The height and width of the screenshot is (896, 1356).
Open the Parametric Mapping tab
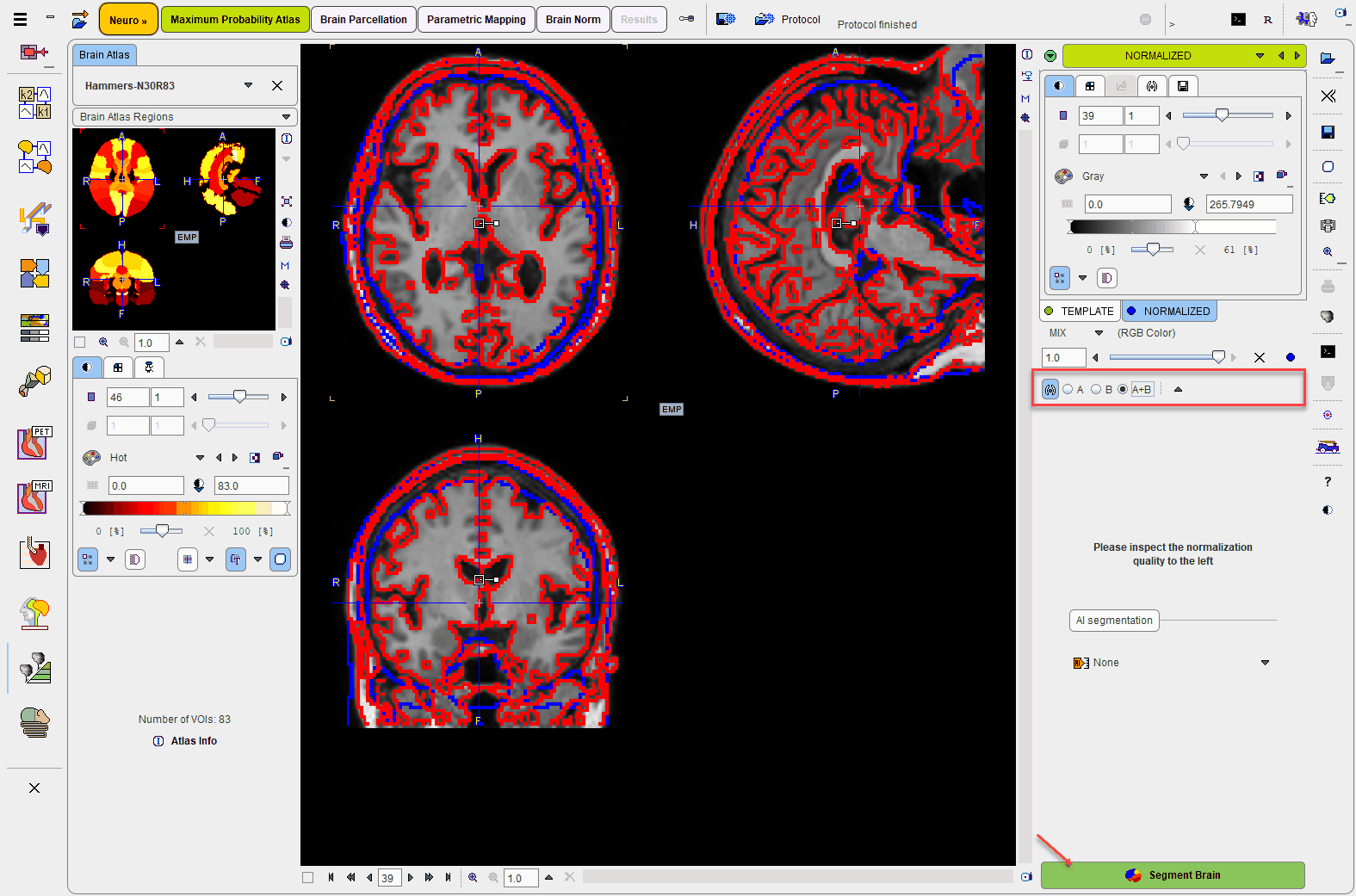[476, 19]
